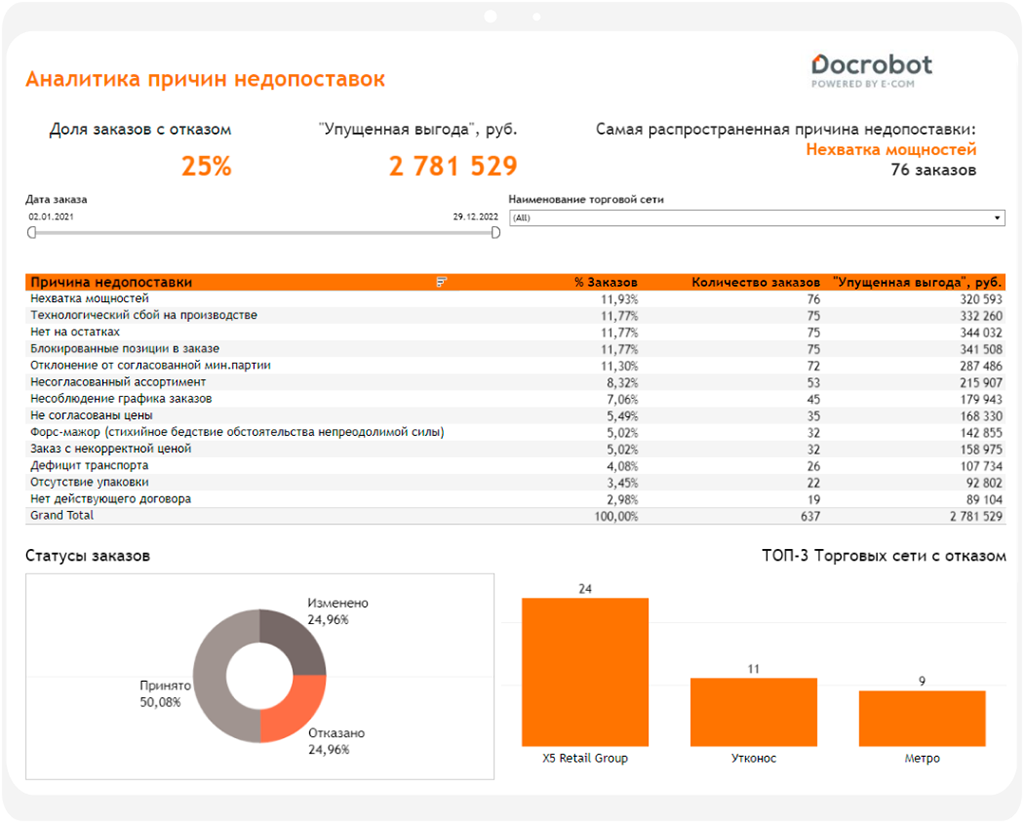Click the "Упущенная выгода", руб. column header
The width and height of the screenshot is (1024, 824).
pos(916,283)
